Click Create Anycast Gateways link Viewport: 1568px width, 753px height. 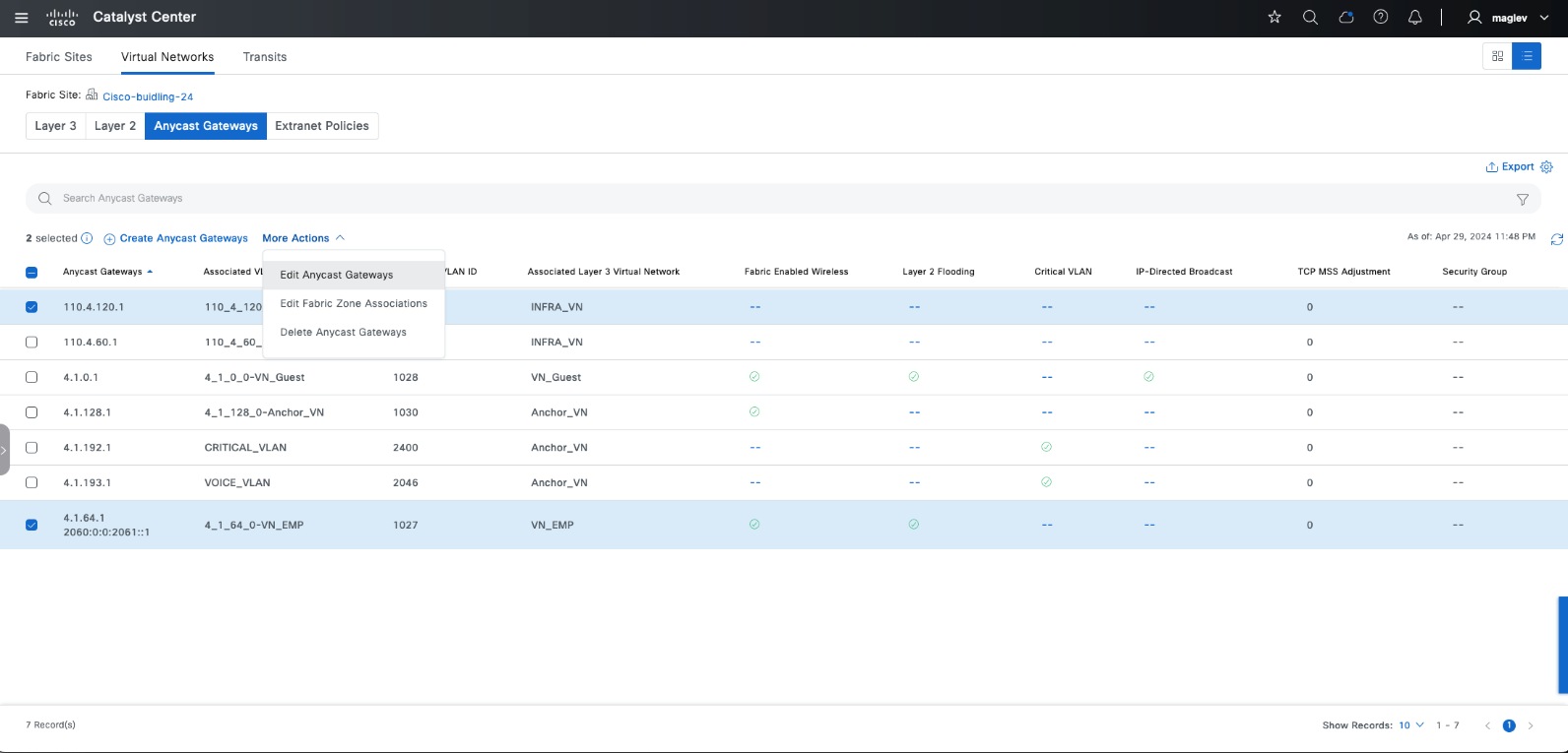[x=183, y=238]
